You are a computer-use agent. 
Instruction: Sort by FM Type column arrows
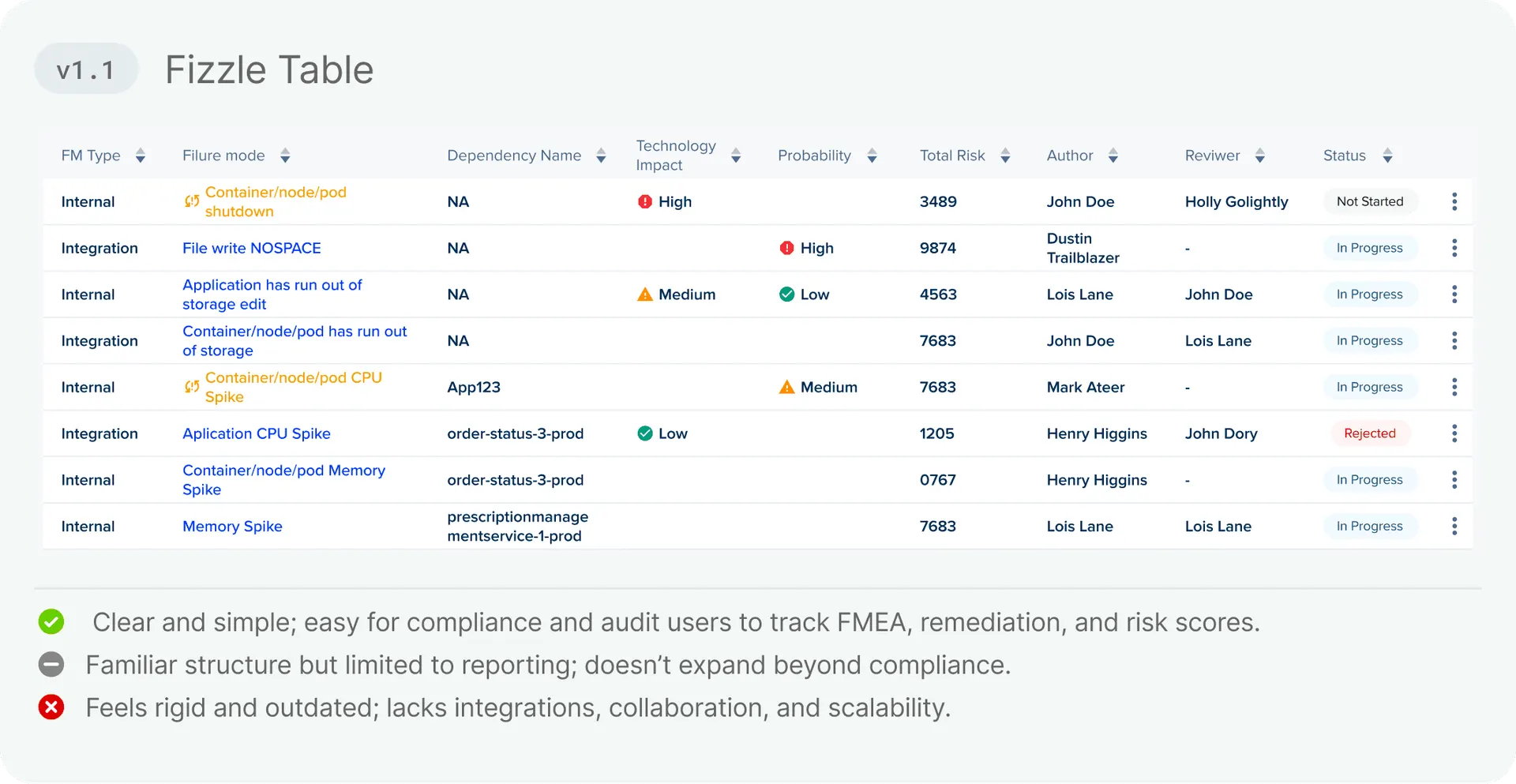point(141,156)
